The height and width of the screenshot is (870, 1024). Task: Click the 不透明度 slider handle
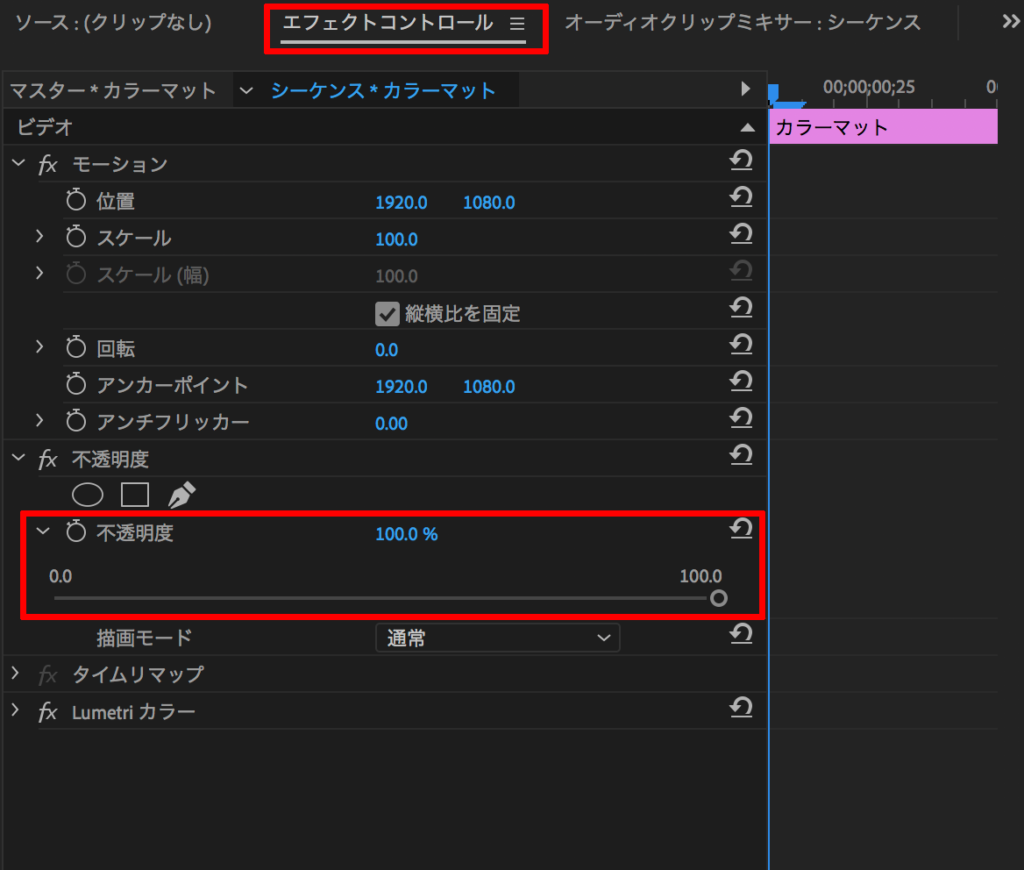(x=718, y=598)
